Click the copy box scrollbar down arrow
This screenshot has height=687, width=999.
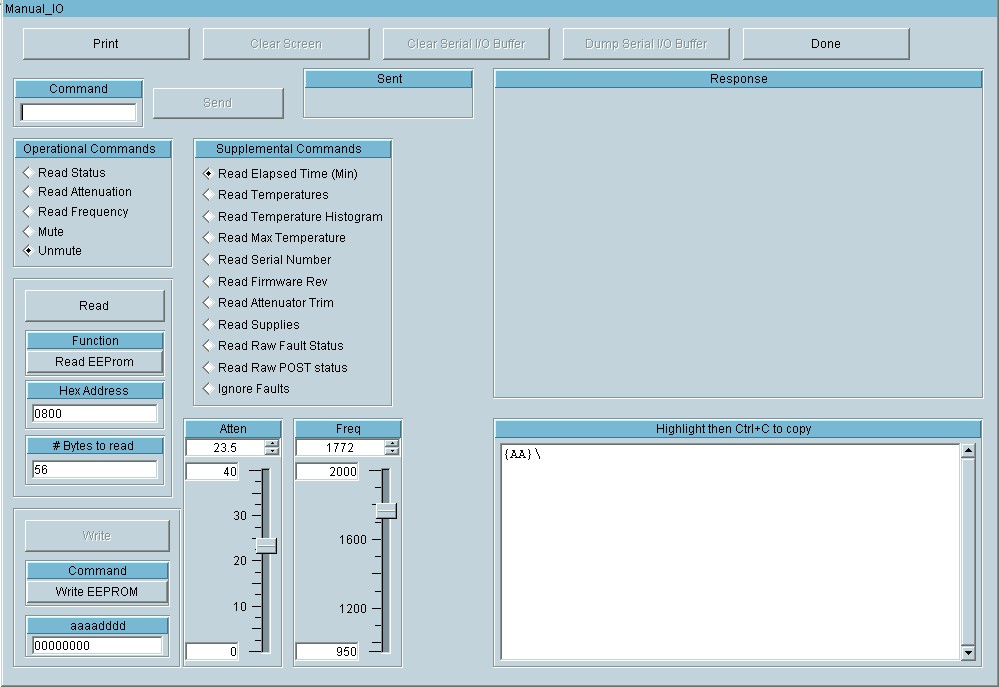coord(967,653)
